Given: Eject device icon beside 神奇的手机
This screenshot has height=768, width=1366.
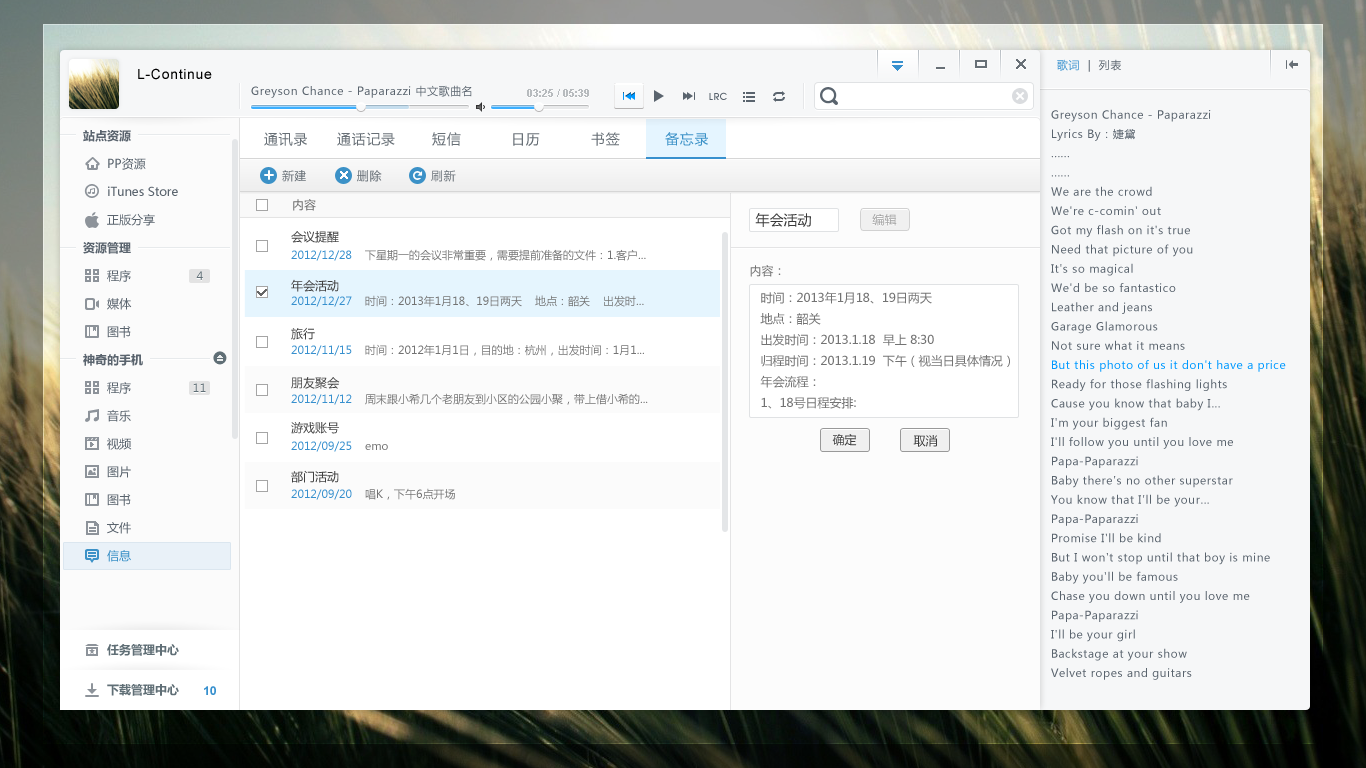Looking at the screenshot, I should coord(220,358).
